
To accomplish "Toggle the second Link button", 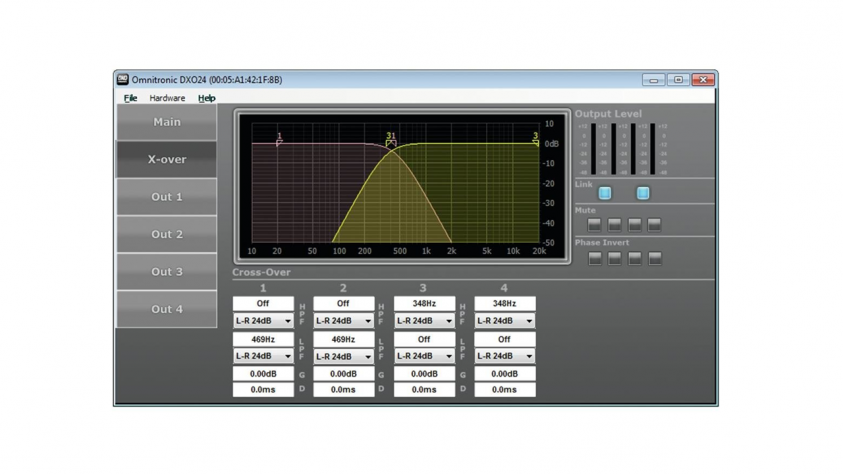I will coord(643,193).
